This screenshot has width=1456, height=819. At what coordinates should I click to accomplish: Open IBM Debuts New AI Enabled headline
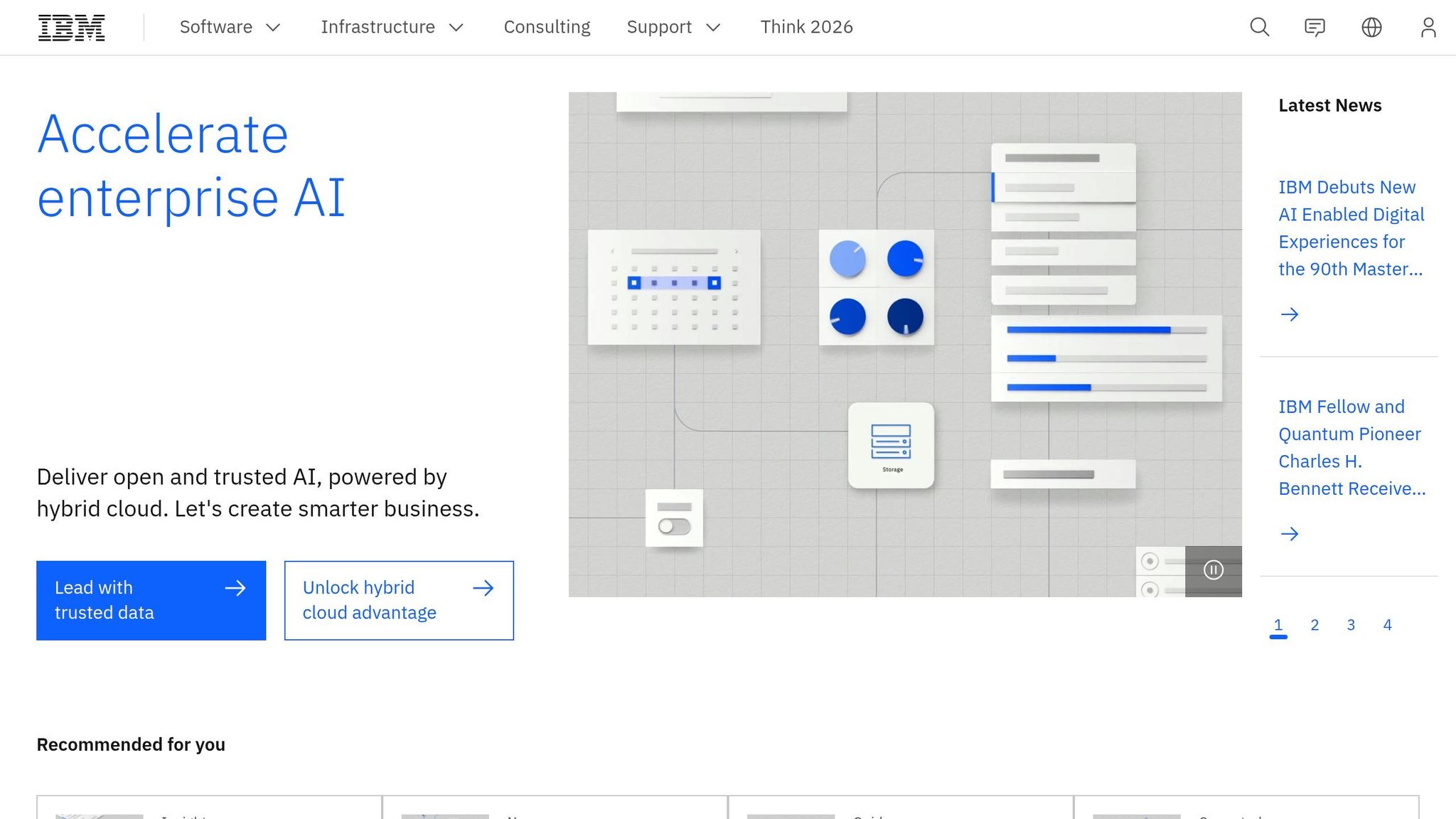point(1350,227)
